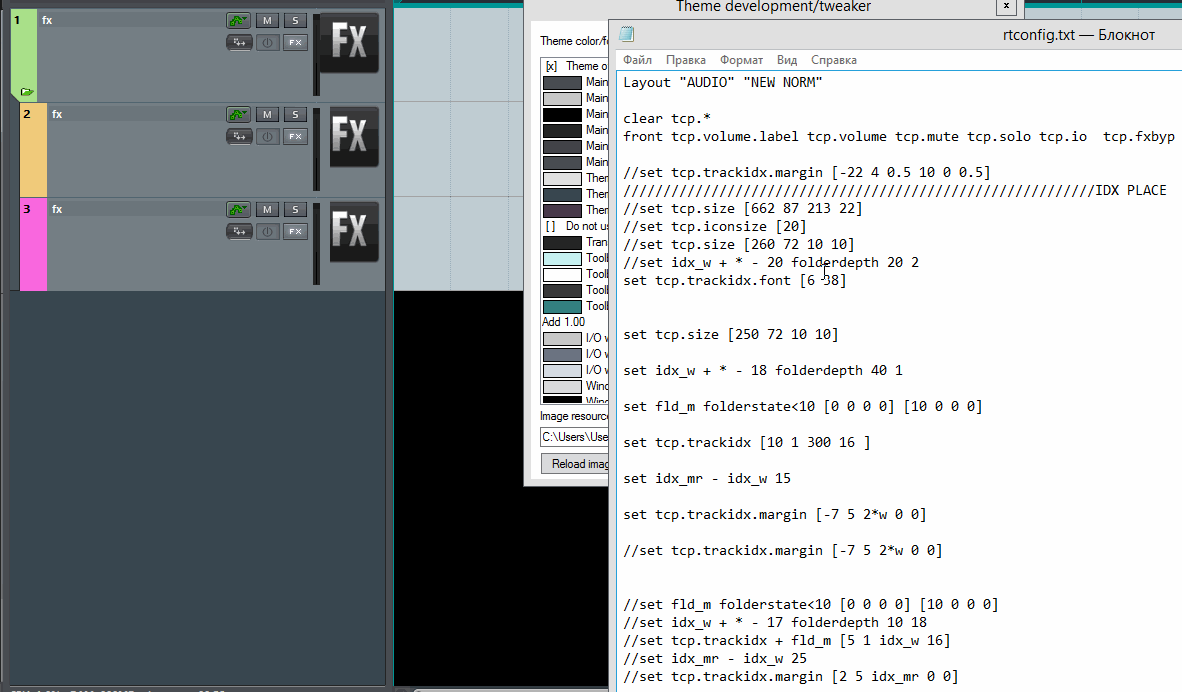Screen dimensions: 1182x692
Task: Open envelope settings on track 3
Action: click(238, 210)
